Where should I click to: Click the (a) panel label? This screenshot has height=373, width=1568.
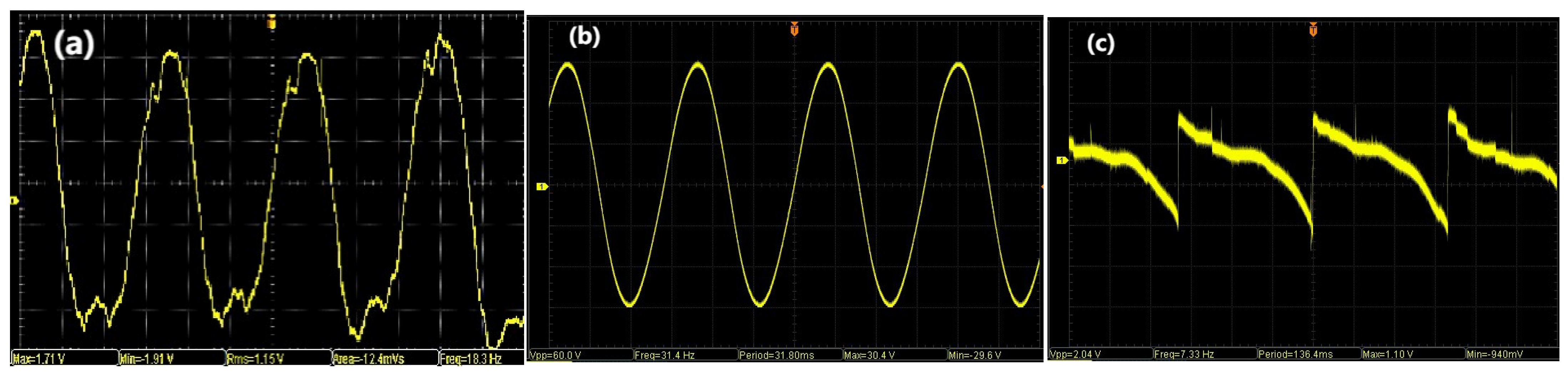click(x=73, y=44)
